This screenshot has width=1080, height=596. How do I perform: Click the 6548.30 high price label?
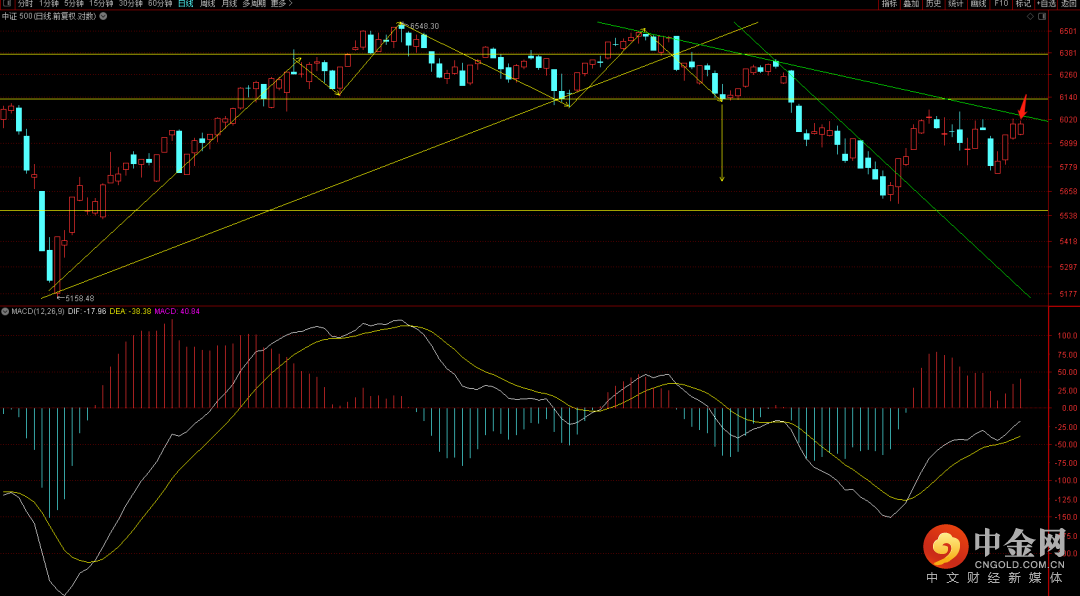pos(422,26)
